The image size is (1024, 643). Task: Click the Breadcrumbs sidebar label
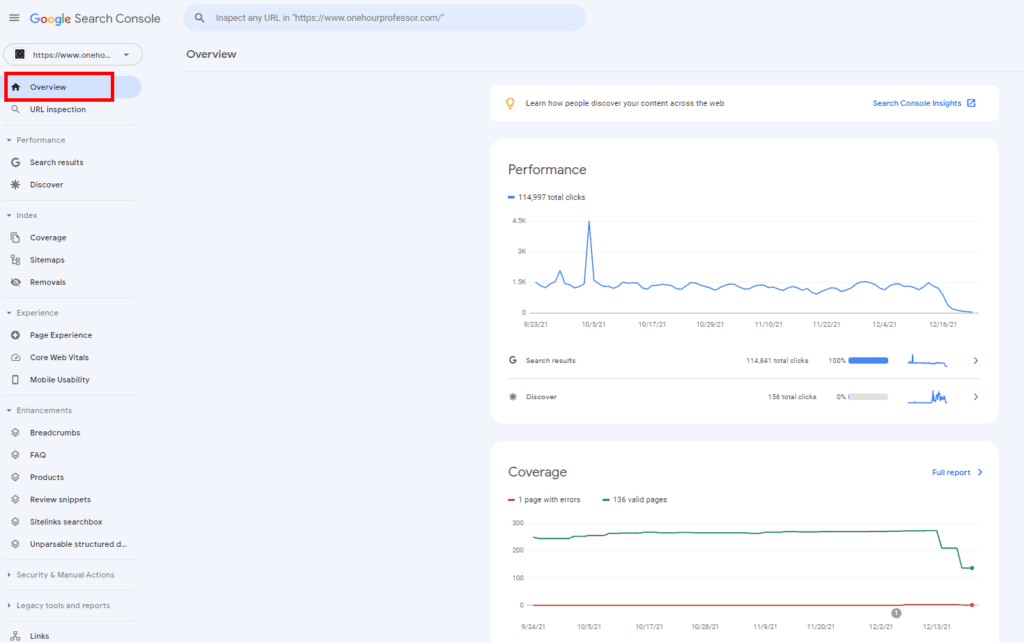click(x=55, y=432)
